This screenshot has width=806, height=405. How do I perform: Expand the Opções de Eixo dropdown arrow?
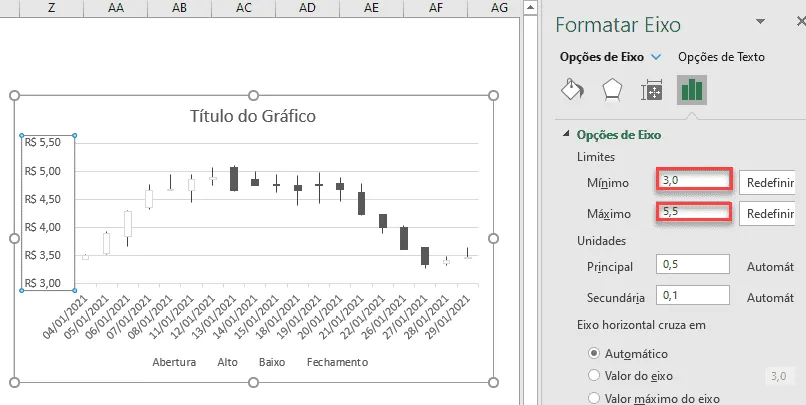(656, 57)
